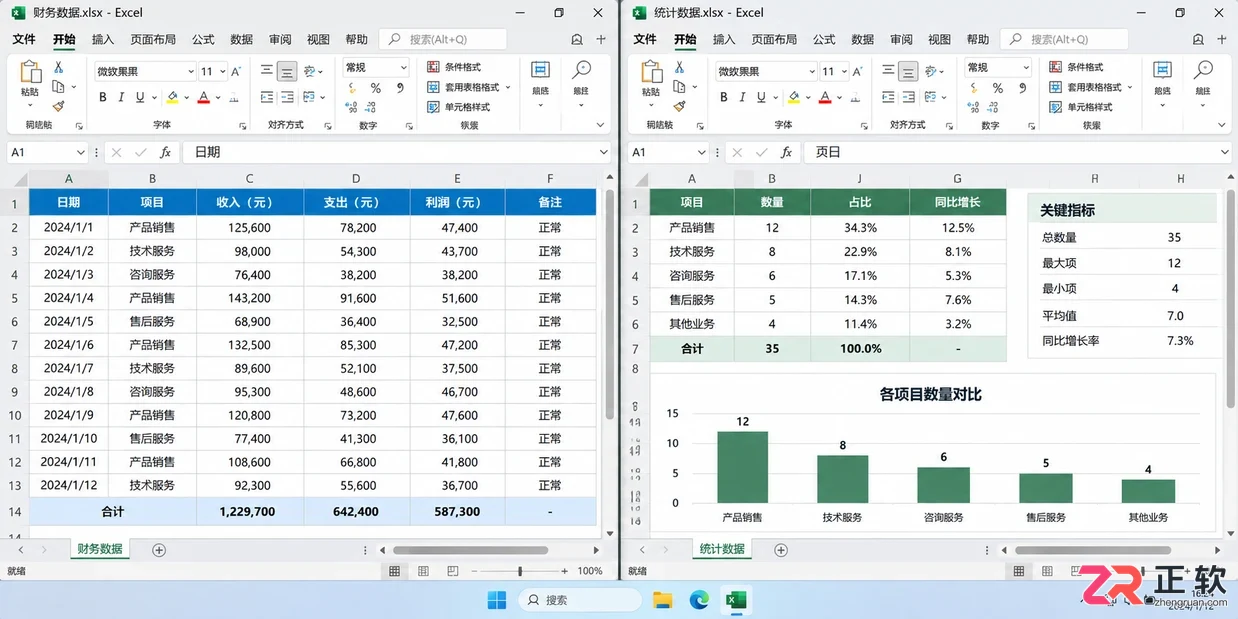
Task: Click the Copy icon in 财务数据 window
Action: coord(59,86)
